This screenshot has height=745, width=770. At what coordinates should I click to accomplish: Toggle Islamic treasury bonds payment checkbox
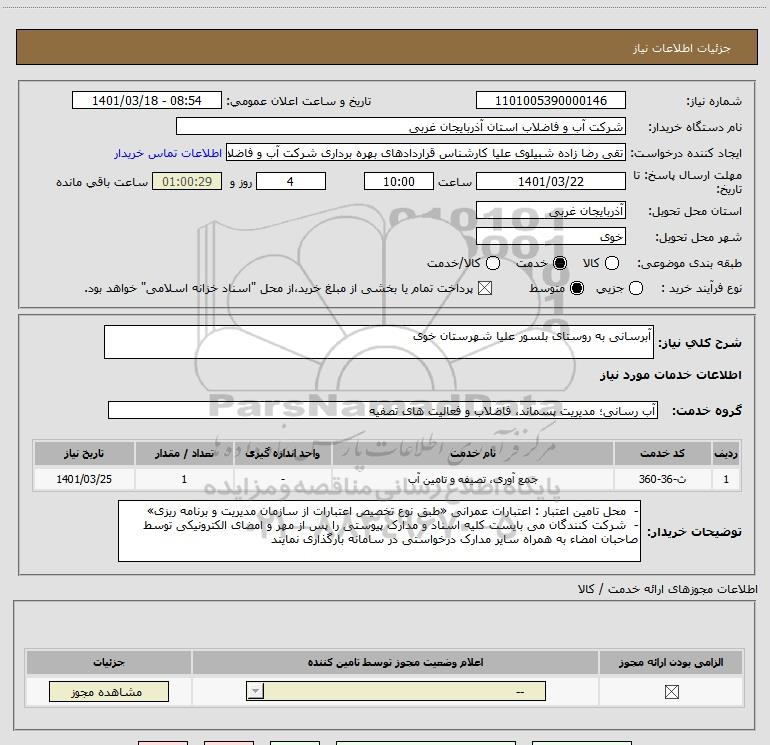pyautogui.click(x=485, y=288)
